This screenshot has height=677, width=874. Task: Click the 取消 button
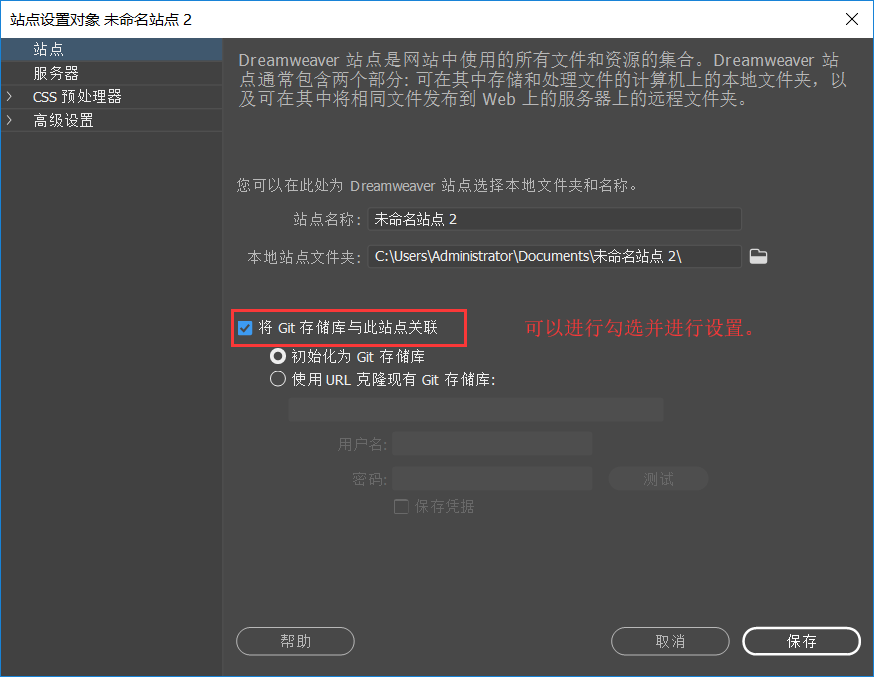pyautogui.click(x=670, y=641)
